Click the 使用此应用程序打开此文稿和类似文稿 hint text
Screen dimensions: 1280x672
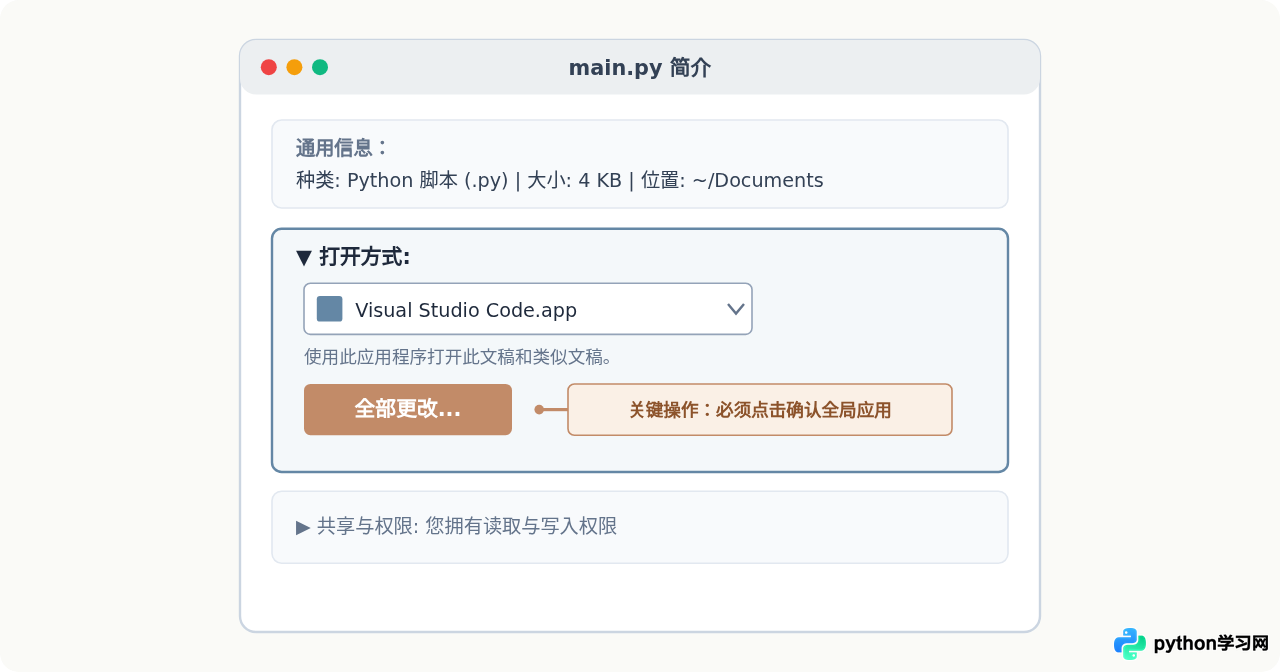click(x=458, y=357)
